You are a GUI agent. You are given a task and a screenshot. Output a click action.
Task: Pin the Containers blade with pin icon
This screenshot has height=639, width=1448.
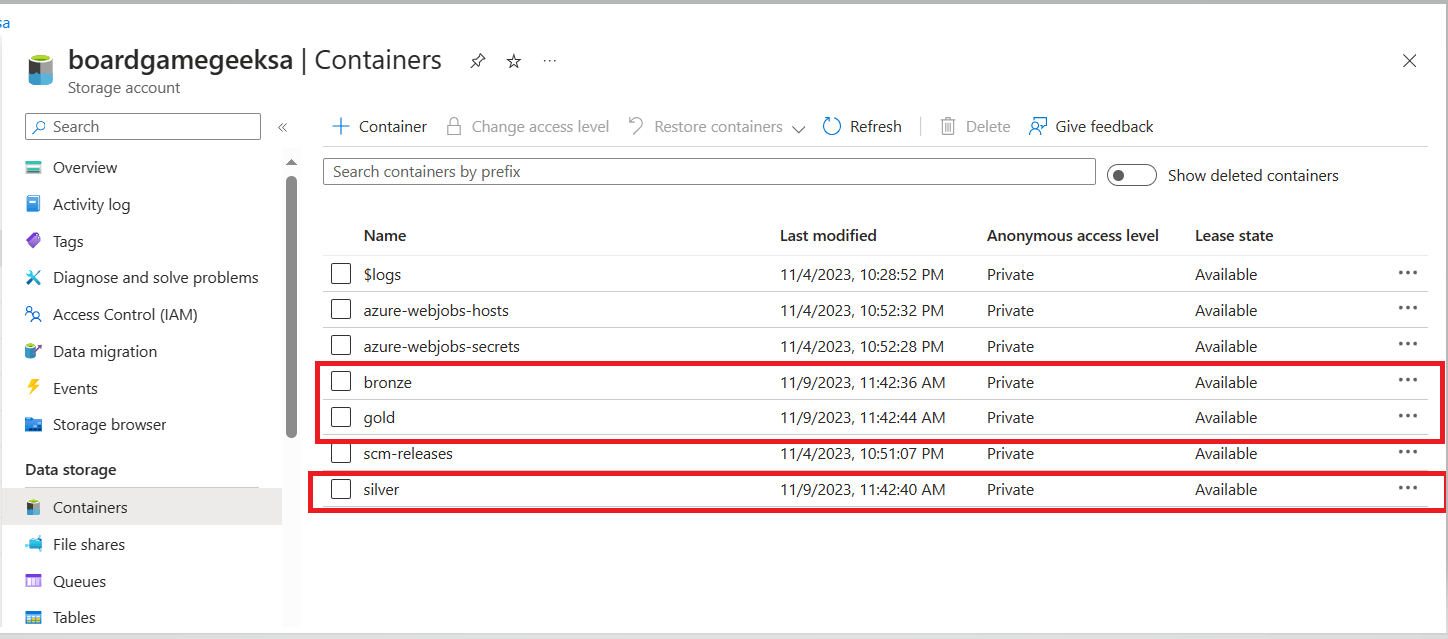point(478,61)
